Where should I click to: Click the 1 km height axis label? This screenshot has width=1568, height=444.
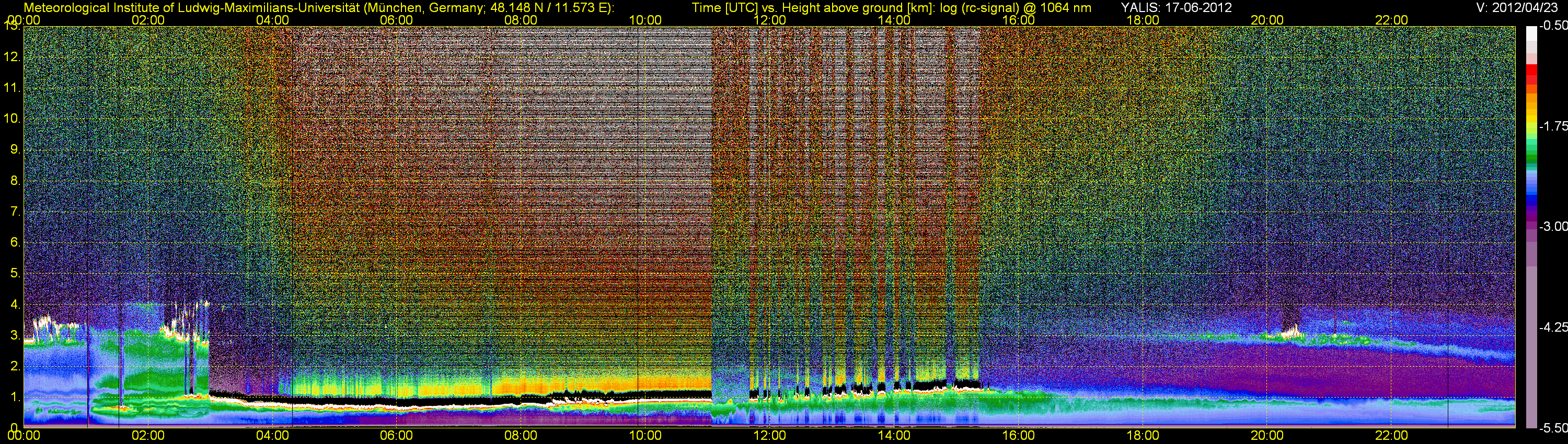pyautogui.click(x=15, y=397)
